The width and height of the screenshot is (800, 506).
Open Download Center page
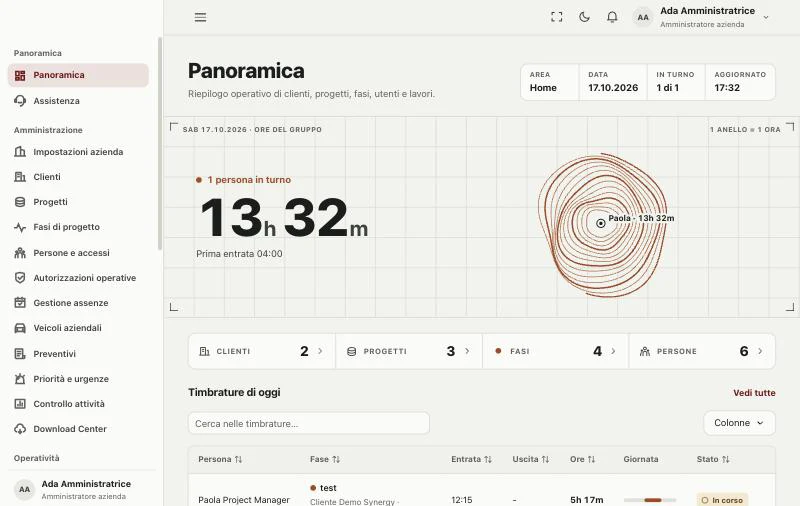coord(78,429)
